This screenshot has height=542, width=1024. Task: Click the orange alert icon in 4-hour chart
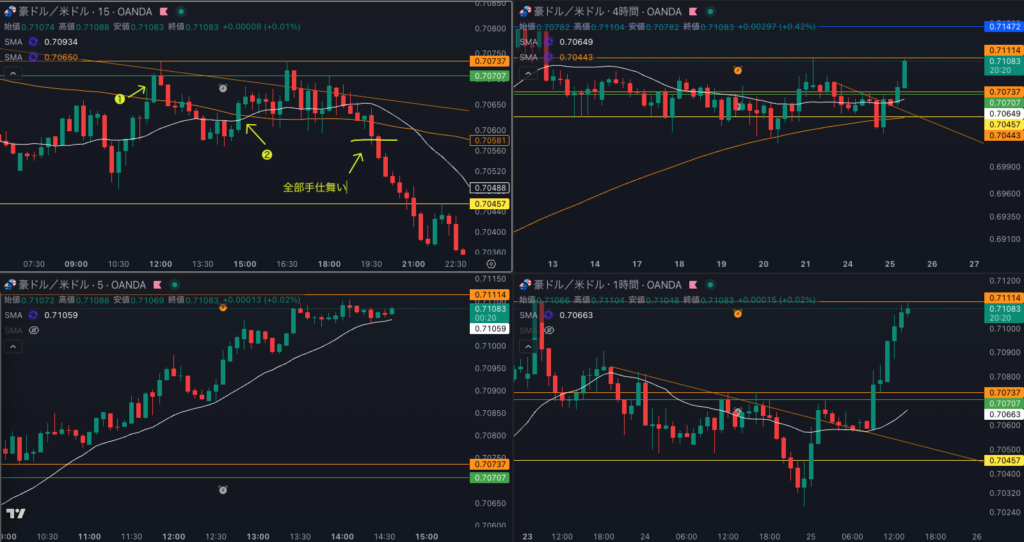pyautogui.click(x=737, y=70)
